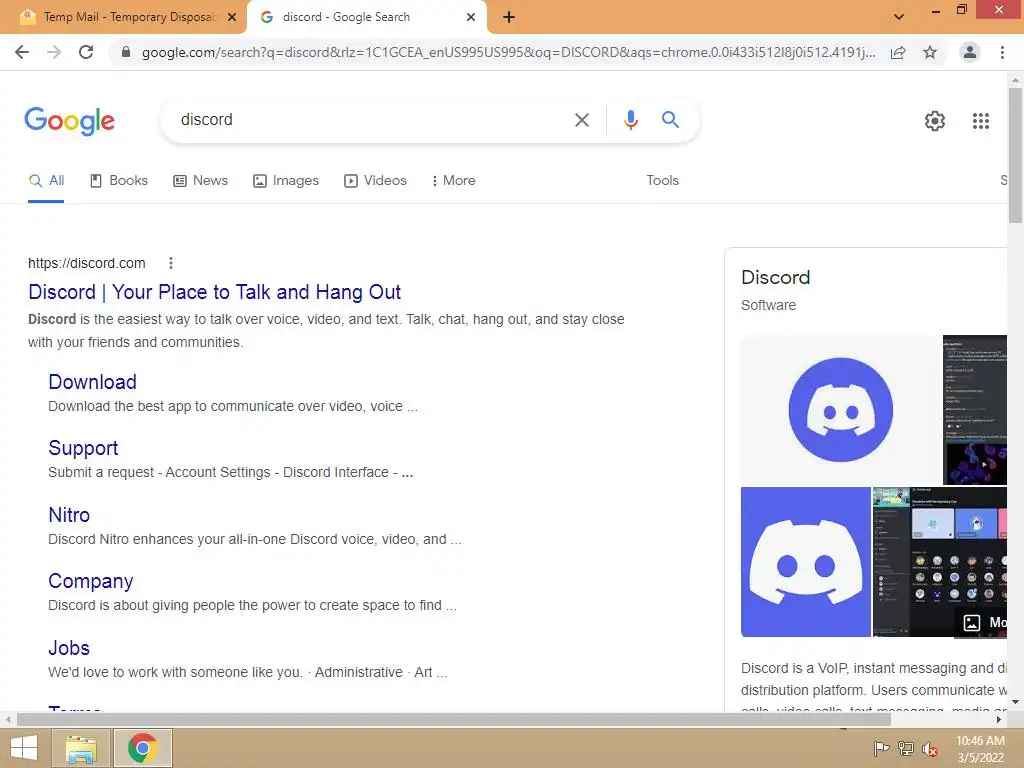This screenshot has height=768, width=1024.
Task: Click the https://discord.com URL text
Action: [x=87, y=263]
